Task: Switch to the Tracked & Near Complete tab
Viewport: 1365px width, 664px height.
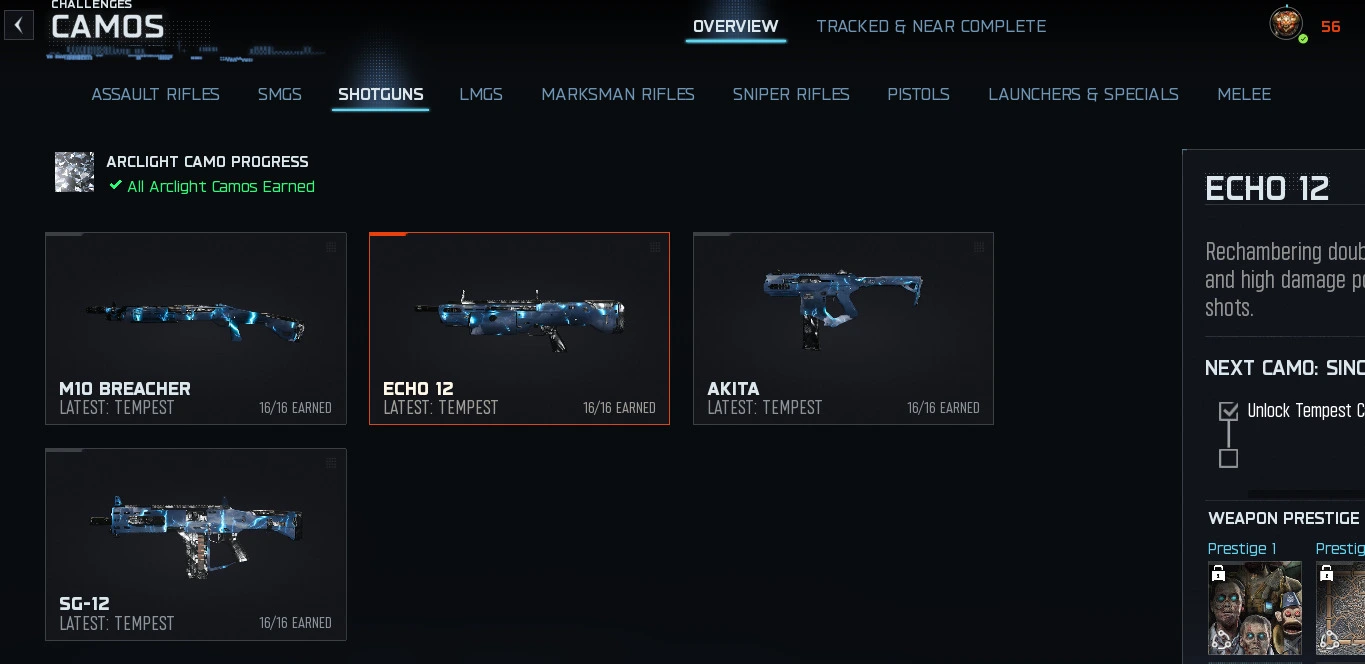Action: (x=931, y=26)
